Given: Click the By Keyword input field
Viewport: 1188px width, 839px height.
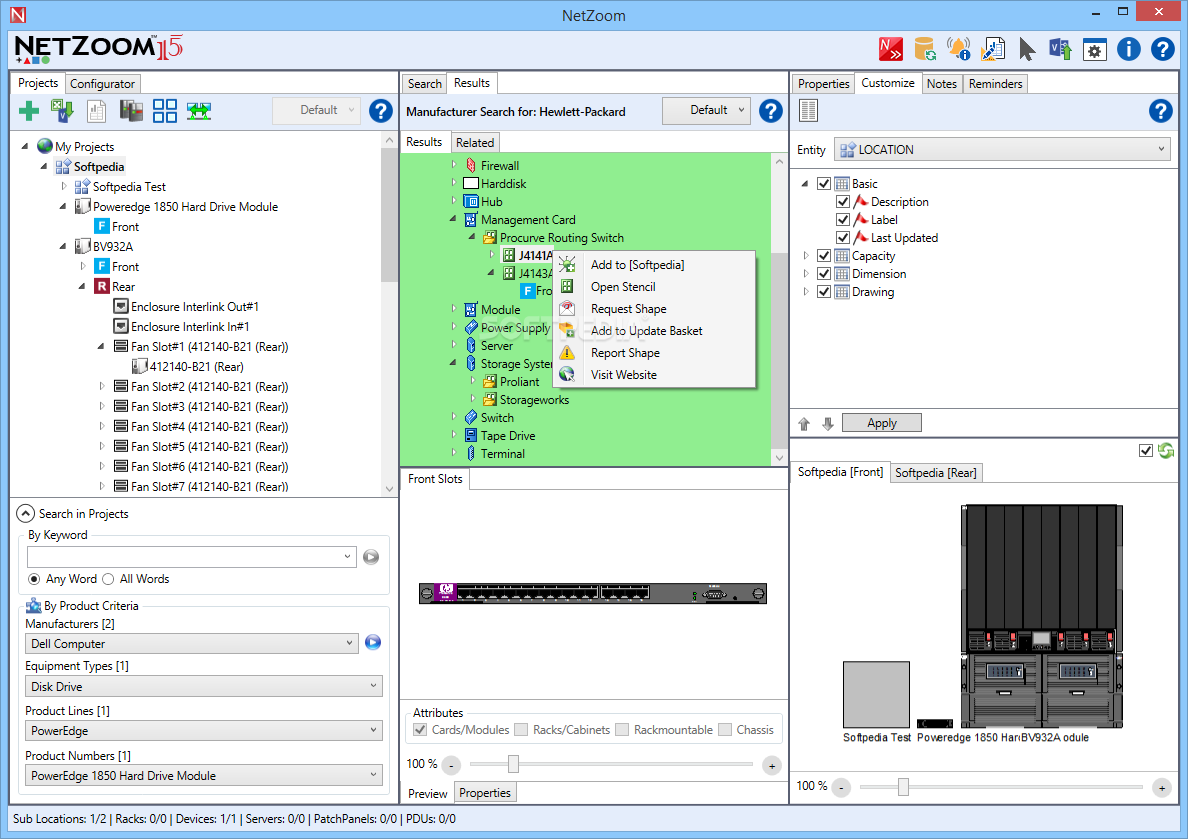Looking at the screenshot, I should [191, 557].
